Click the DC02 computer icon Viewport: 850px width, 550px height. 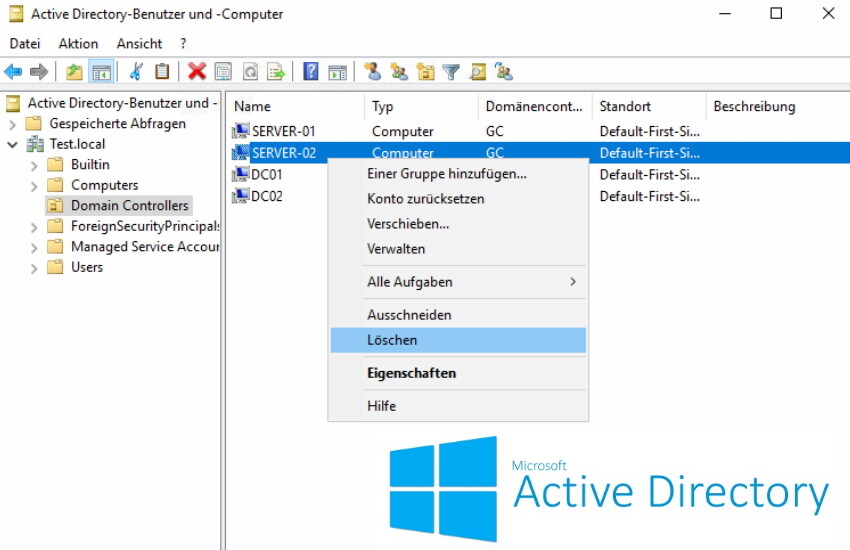point(241,196)
